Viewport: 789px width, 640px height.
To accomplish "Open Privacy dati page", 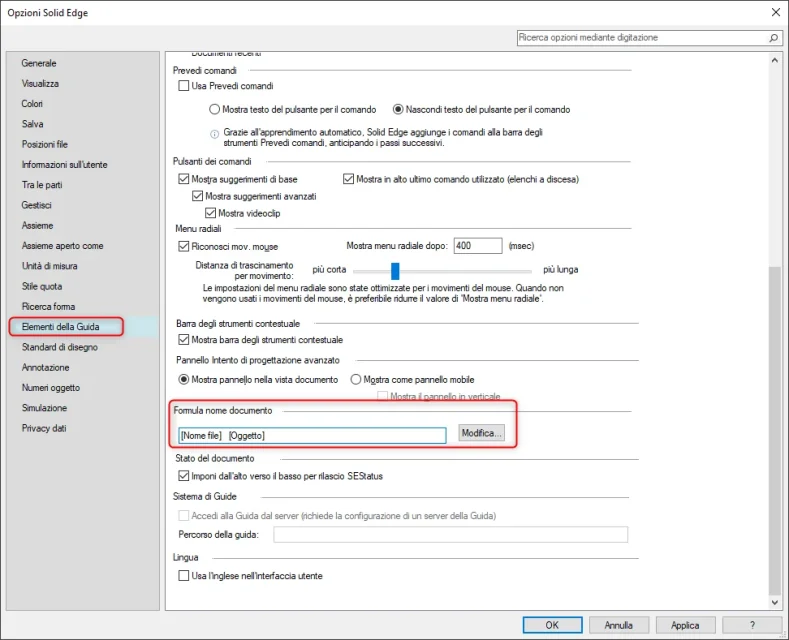I will click(x=44, y=428).
